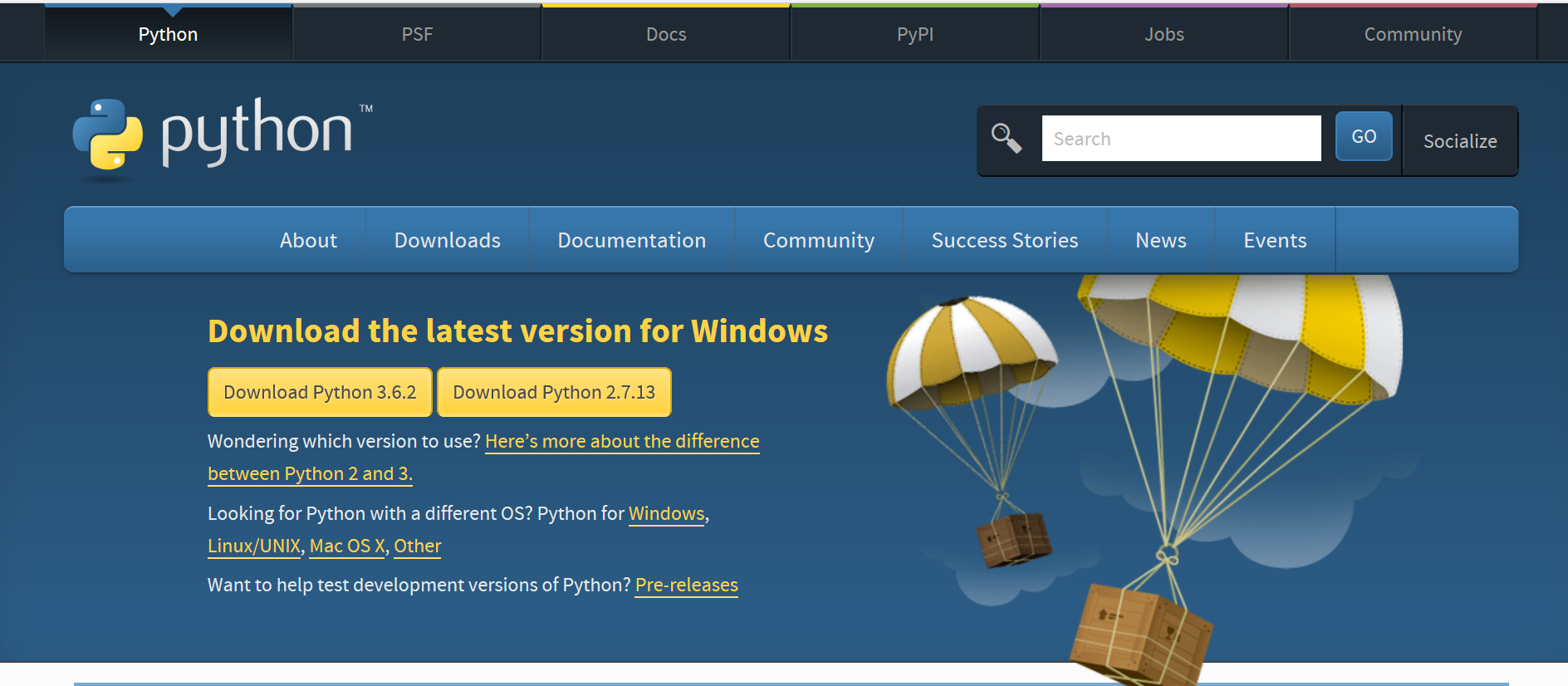The image size is (1568, 686).
Task: Select the Community tab in top bar
Action: (x=1413, y=34)
